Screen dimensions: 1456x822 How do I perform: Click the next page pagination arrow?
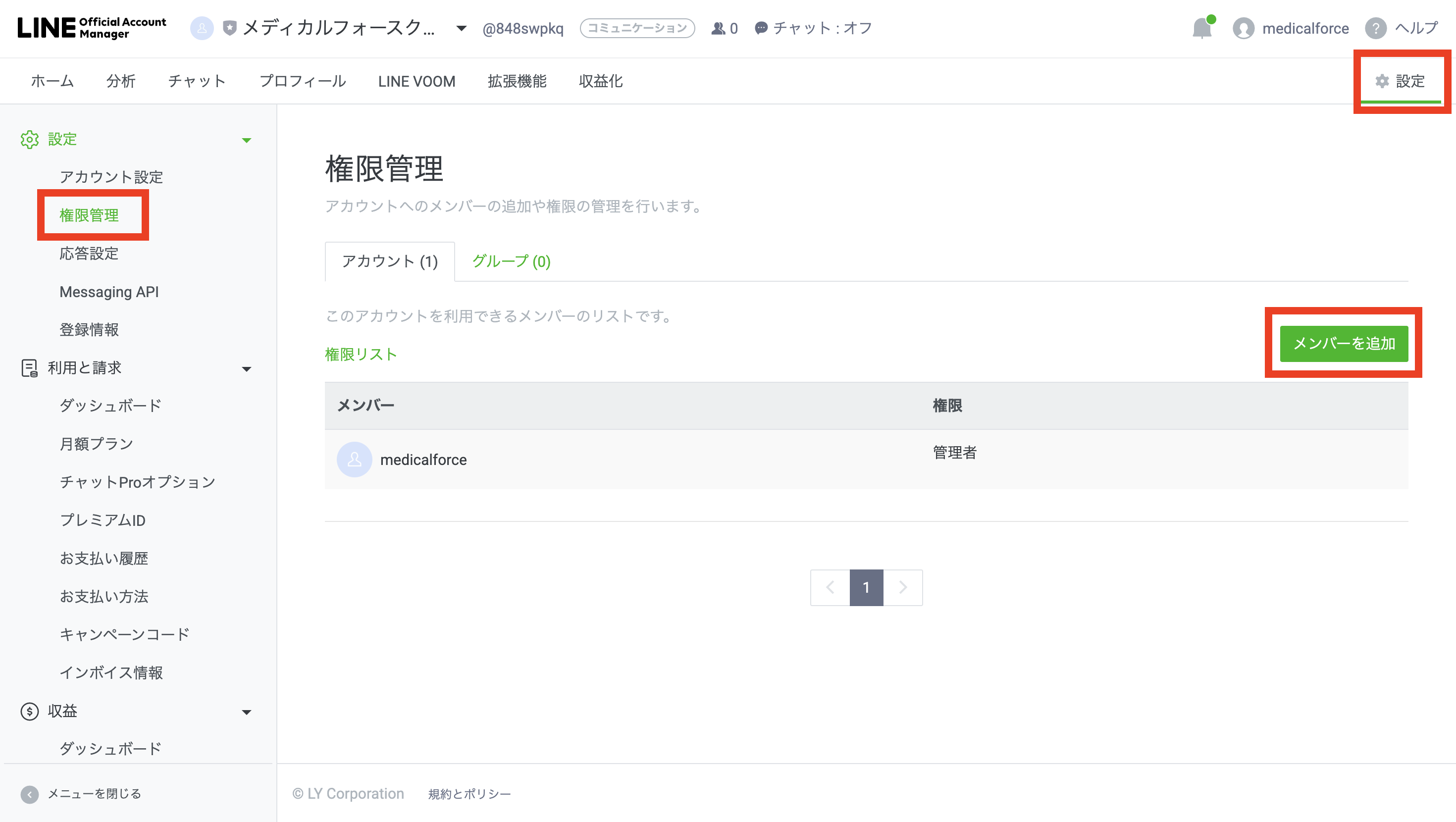click(903, 587)
